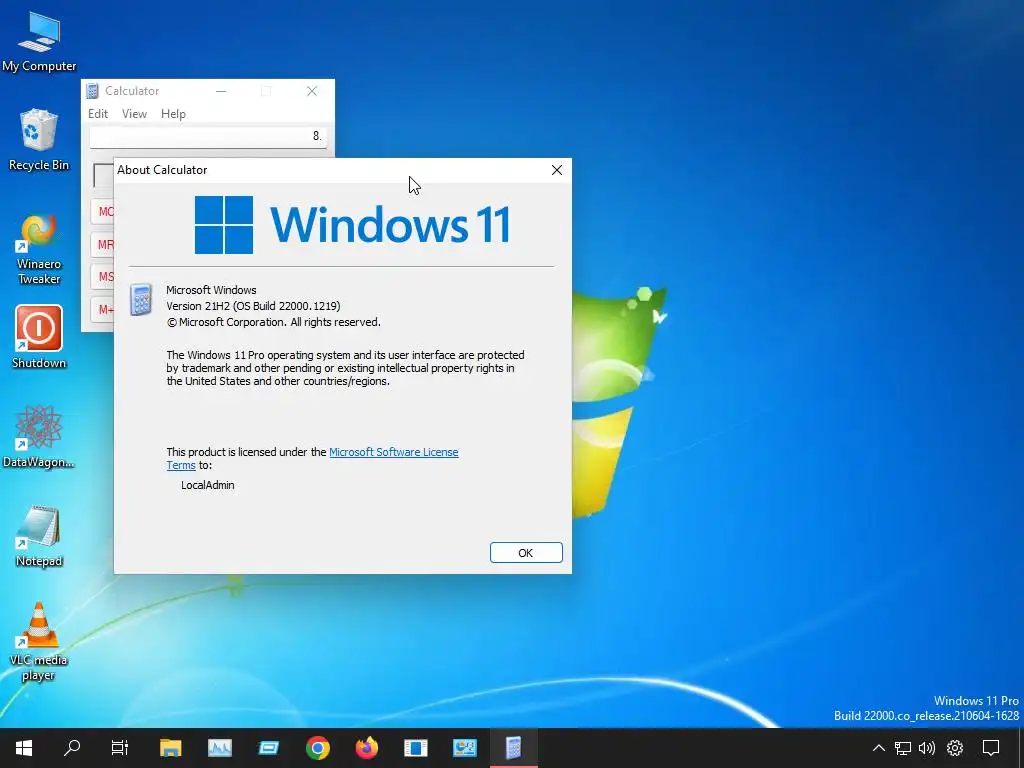Image resolution: width=1024 pixels, height=768 pixels.
Task: Click the Calculator display field showing 8
Action: coord(208,136)
